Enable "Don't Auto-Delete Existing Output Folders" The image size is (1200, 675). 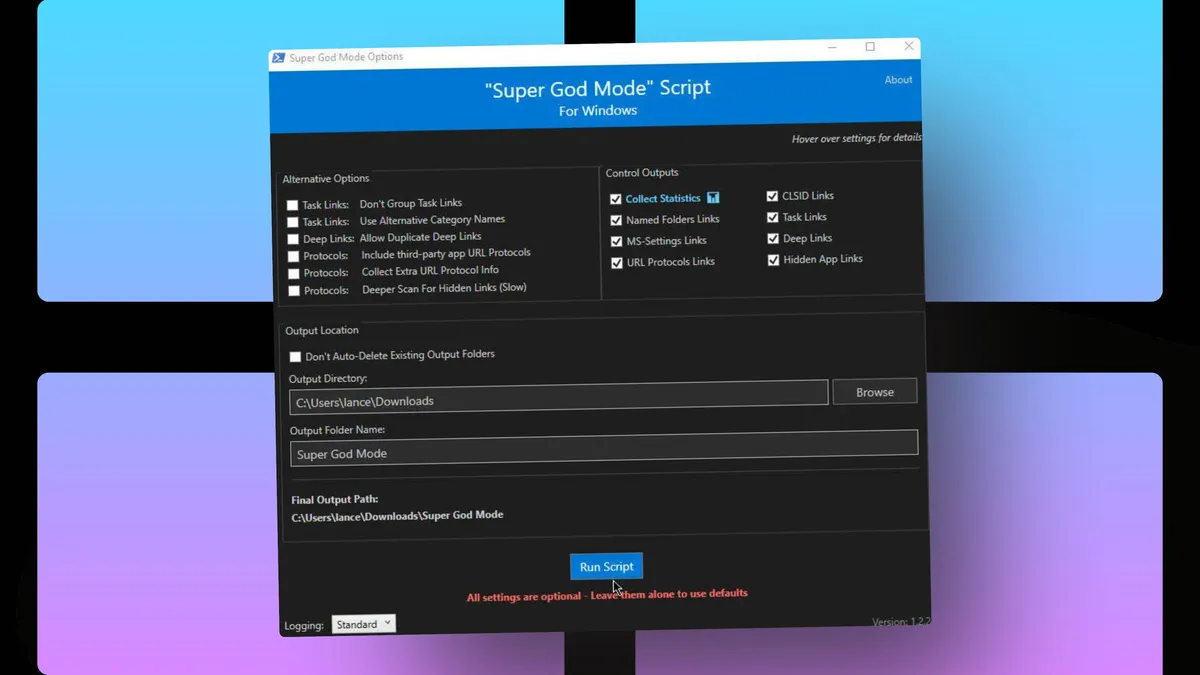click(295, 356)
